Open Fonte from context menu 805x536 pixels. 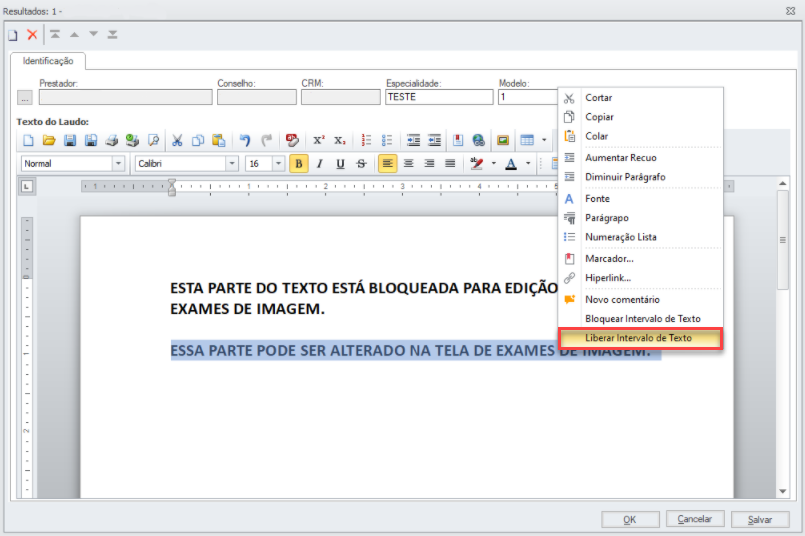coord(641,199)
